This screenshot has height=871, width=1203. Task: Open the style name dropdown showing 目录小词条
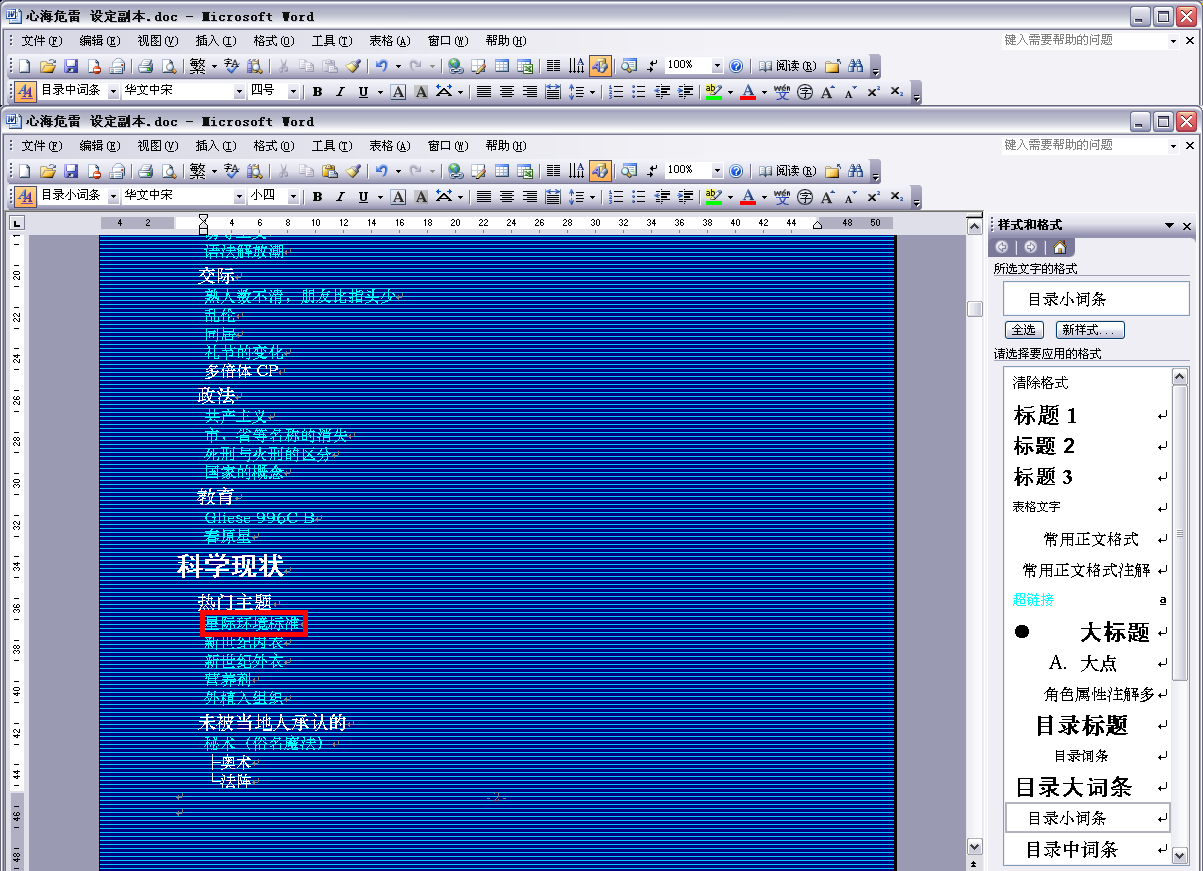[x=113, y=197]
